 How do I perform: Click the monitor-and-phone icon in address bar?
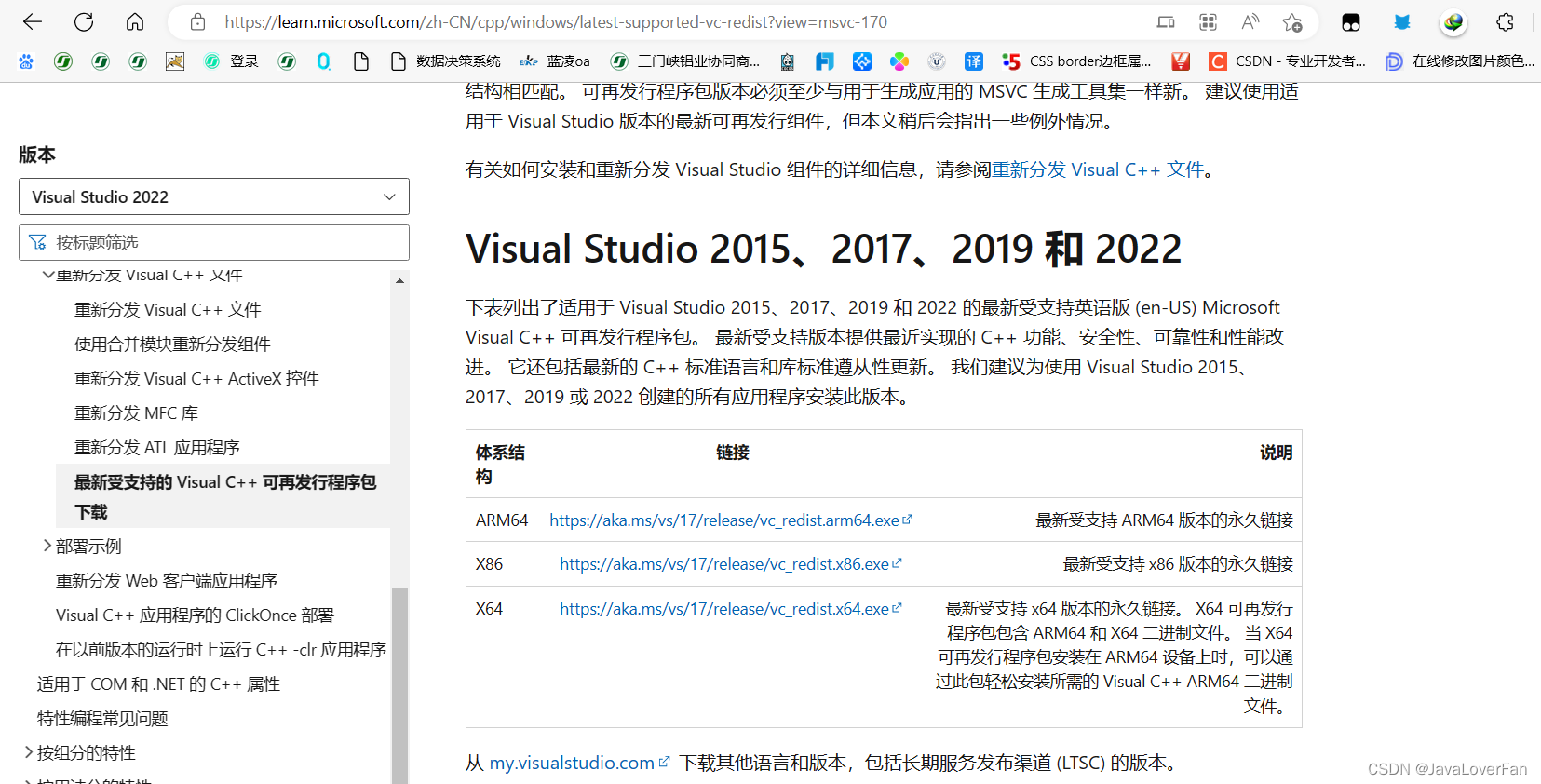(1166, 22)
